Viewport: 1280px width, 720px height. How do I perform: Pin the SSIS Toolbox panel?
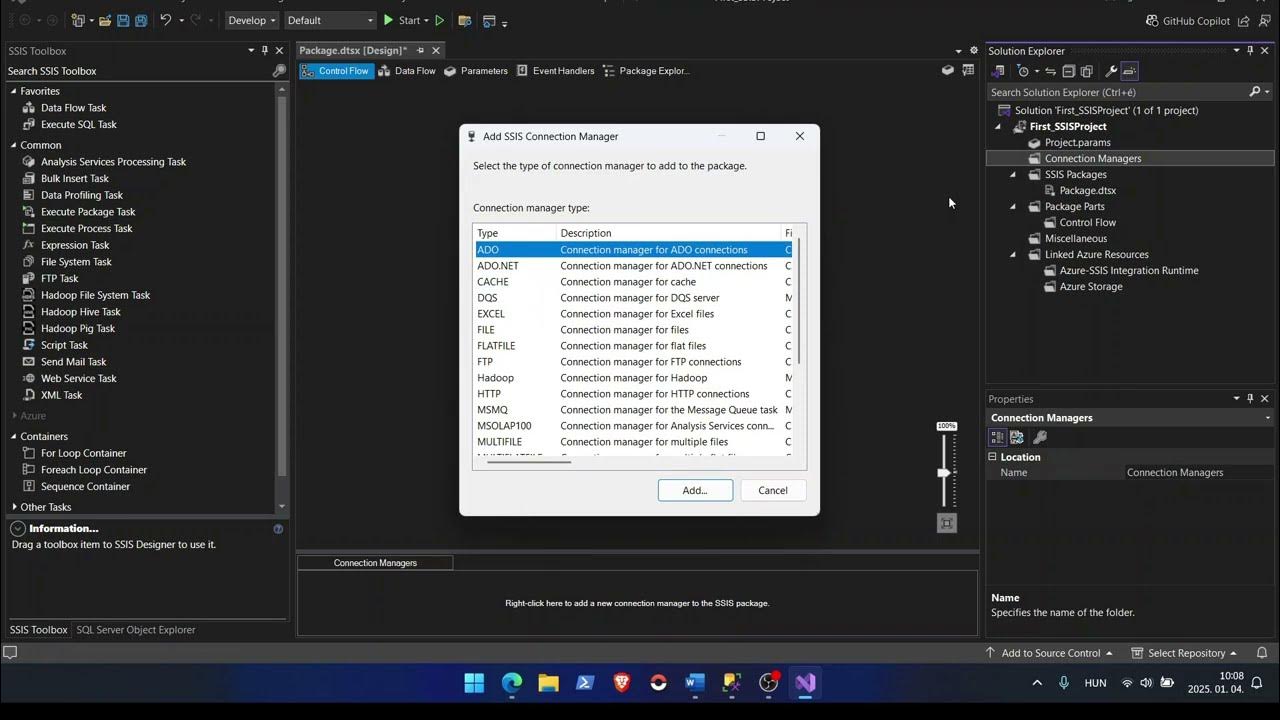coord(264,51)
